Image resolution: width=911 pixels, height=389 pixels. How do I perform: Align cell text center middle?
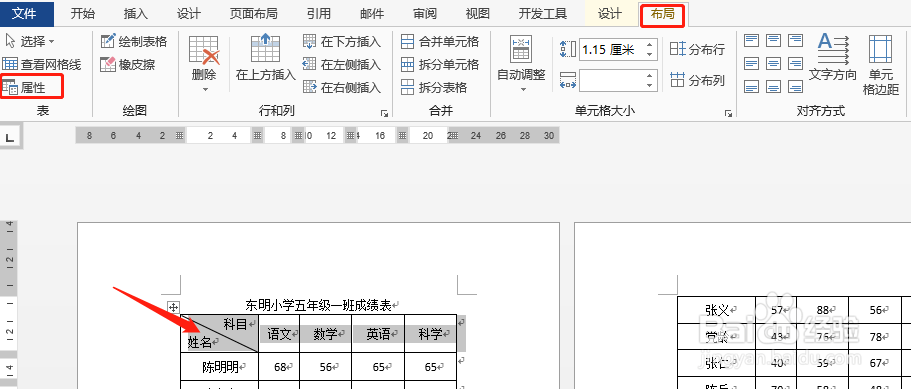(773, 63)
